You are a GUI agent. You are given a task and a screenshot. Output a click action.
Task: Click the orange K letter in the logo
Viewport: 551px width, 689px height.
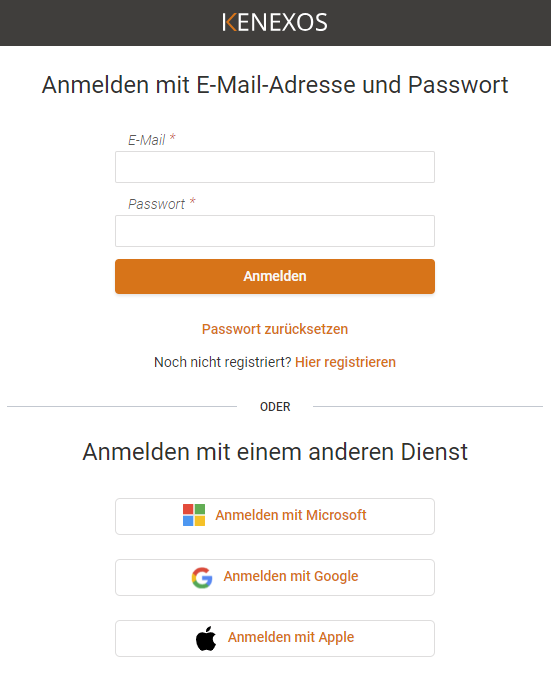coord(229,22)
